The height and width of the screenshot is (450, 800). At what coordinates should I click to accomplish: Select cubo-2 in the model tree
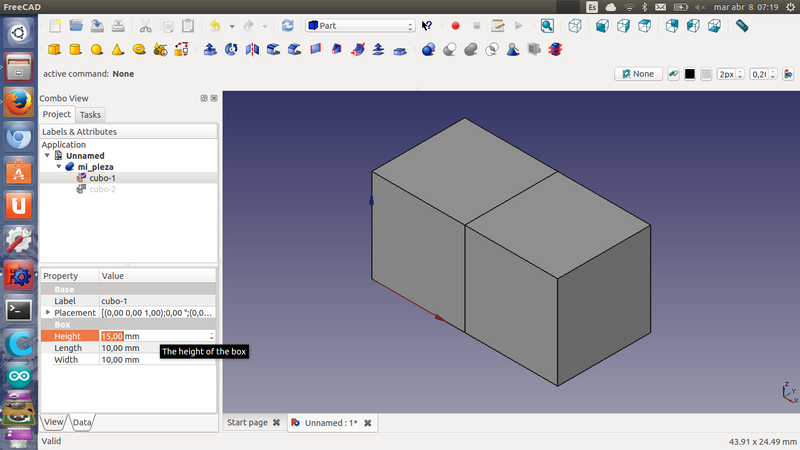(x=102, y=189)
